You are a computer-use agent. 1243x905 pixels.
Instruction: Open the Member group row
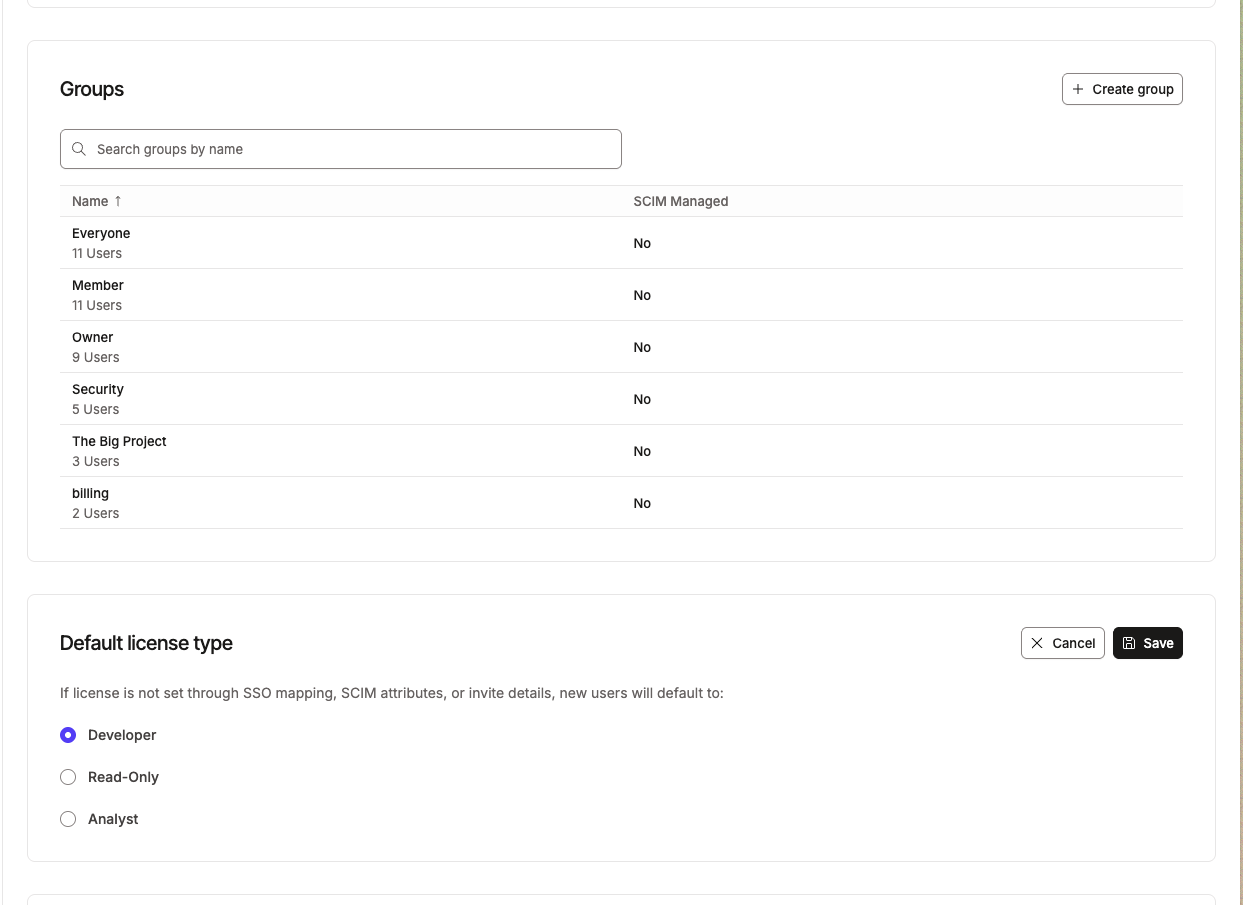pos(621,295)
